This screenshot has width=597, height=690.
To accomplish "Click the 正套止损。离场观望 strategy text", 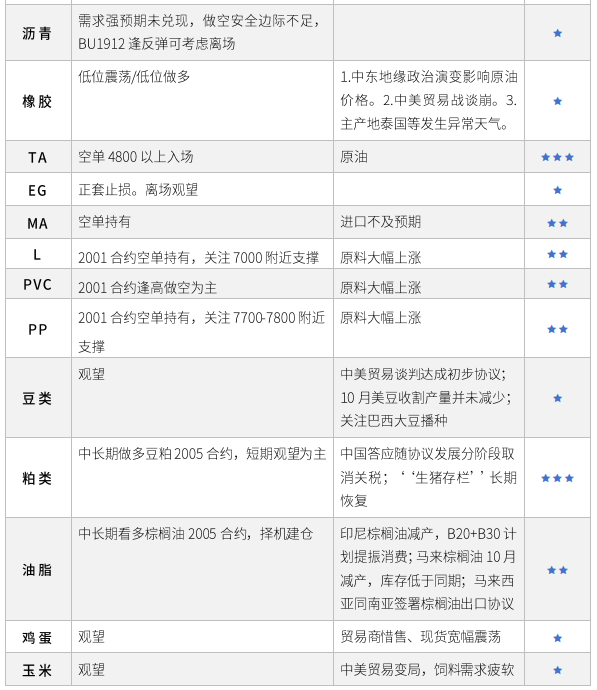I will click(x=138, y=190).
